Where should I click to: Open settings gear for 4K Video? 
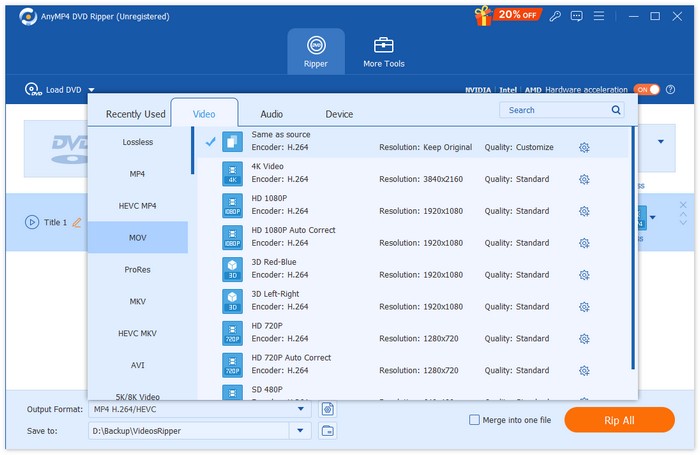coord(584,180)
